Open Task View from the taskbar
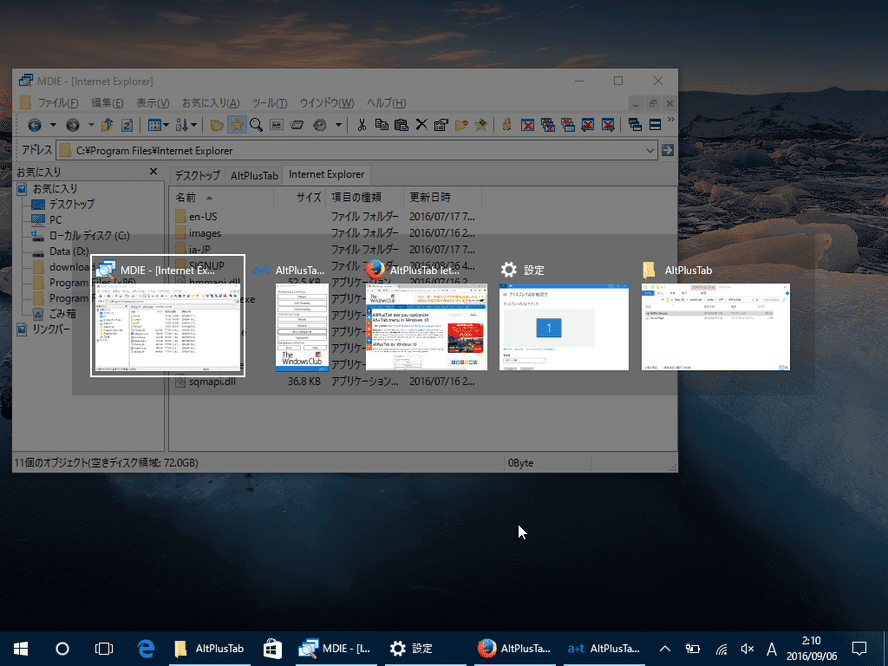 104,648
